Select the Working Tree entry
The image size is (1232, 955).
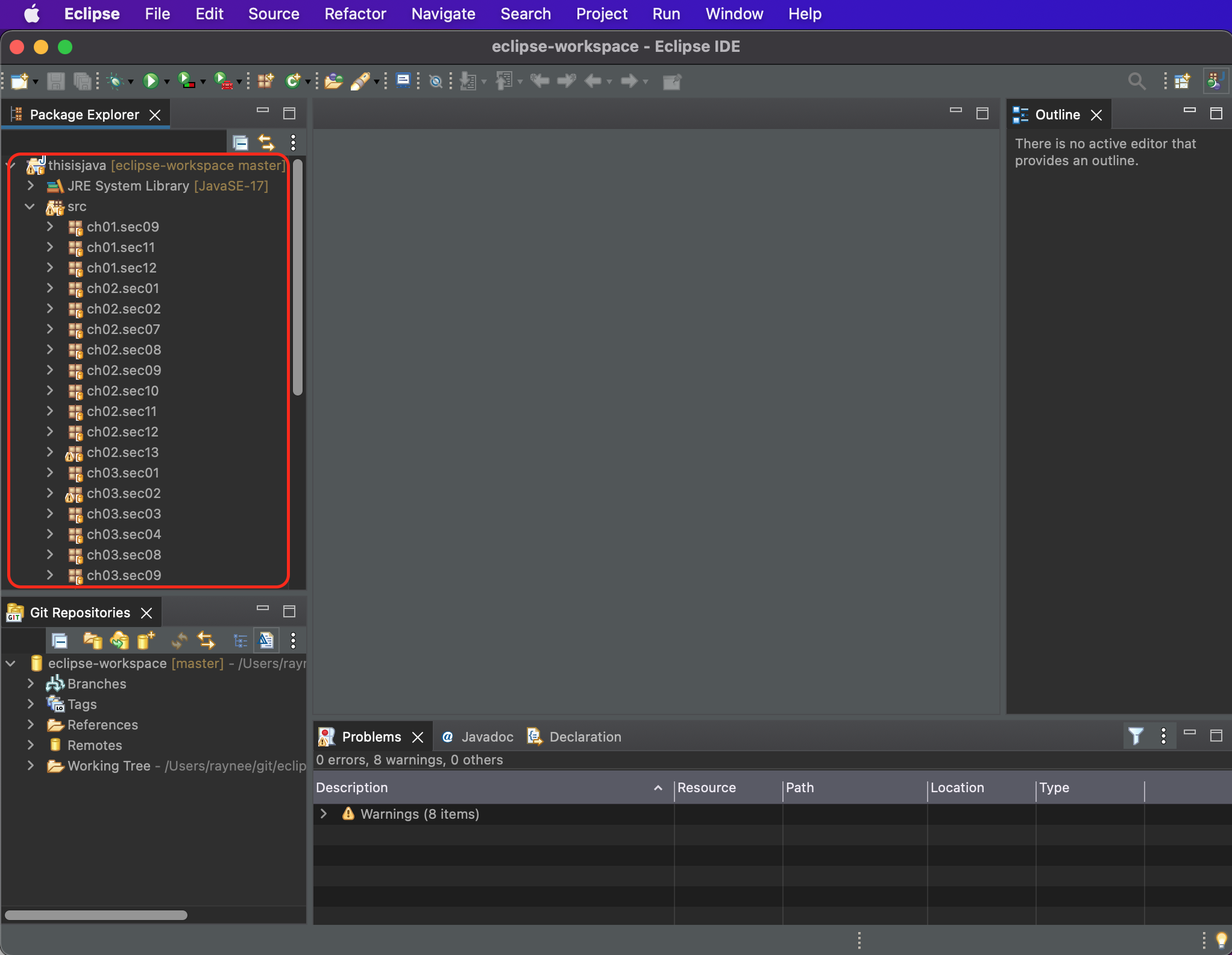109,766
